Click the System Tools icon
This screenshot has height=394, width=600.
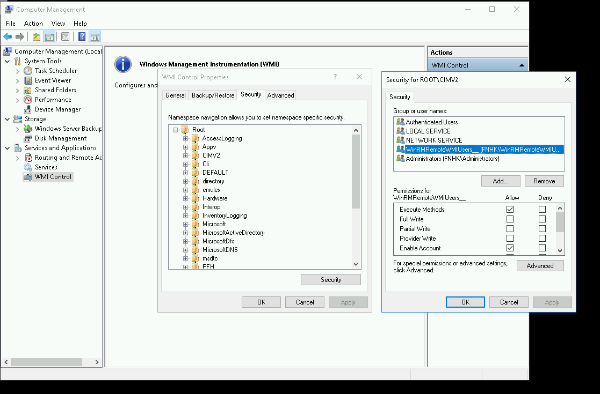(18, 61)
